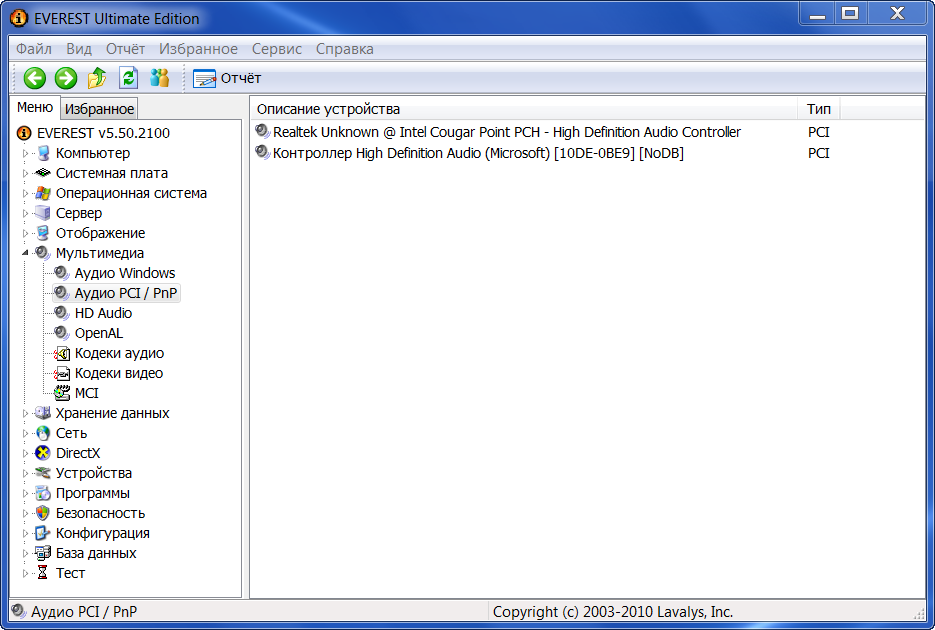Click the Операционная система Windows flag icon
Viewport: 935px width, 630px height.
(x=43, y=193)
